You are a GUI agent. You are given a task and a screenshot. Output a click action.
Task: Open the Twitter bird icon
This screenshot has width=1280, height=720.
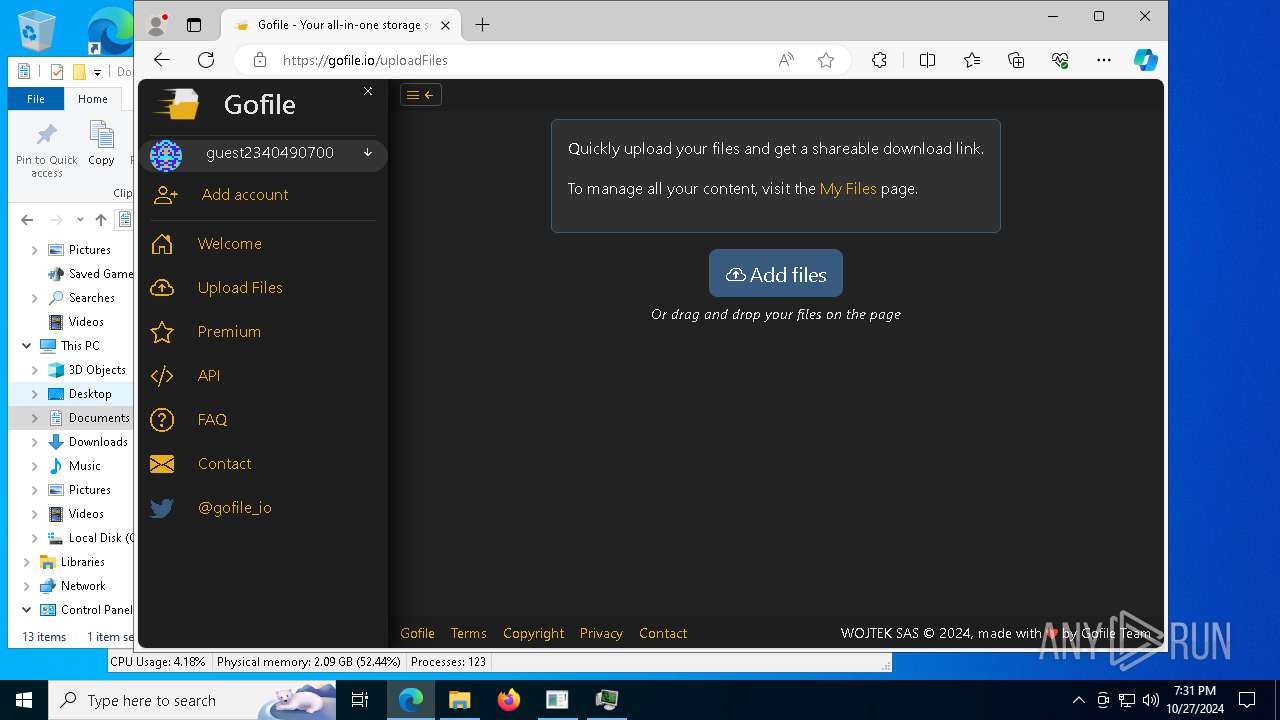[x=162, y=508]
